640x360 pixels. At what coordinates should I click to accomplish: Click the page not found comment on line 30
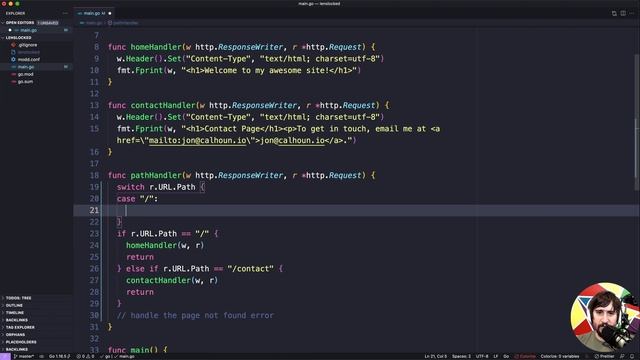point(196,316)
